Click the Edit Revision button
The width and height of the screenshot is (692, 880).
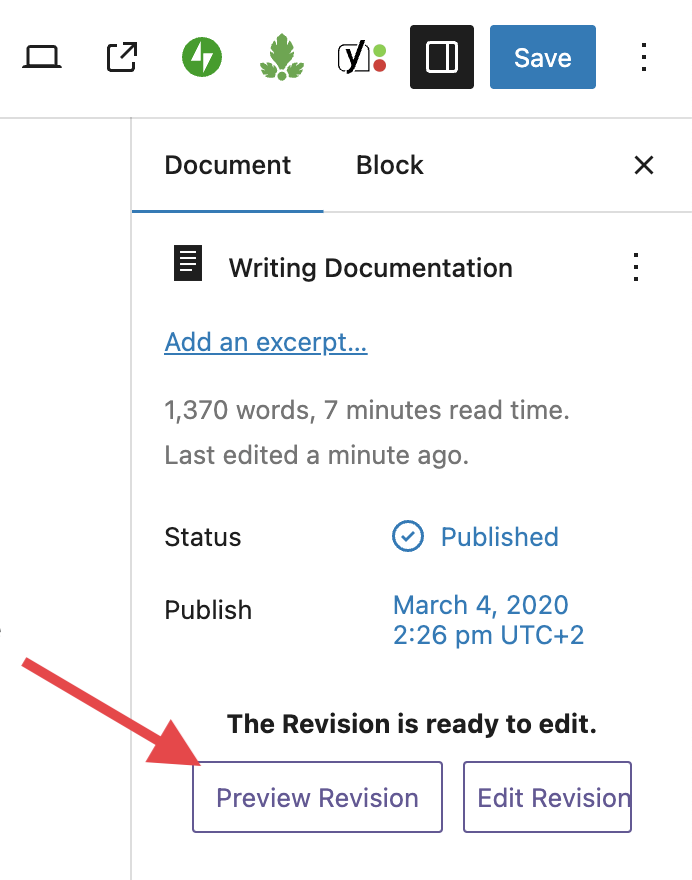pyautogui.click(x=548, y=797)
